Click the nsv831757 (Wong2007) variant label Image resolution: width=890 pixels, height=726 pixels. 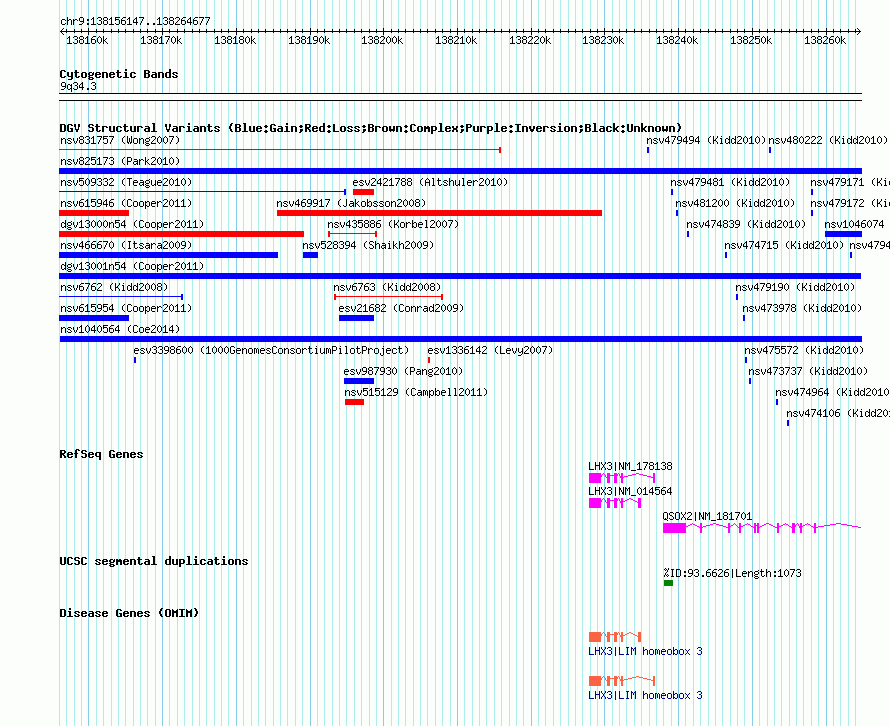[x=120, y=140]
